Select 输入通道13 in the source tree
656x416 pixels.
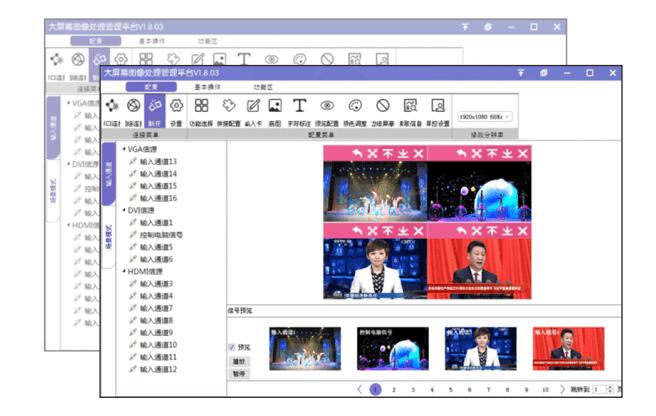158,161
